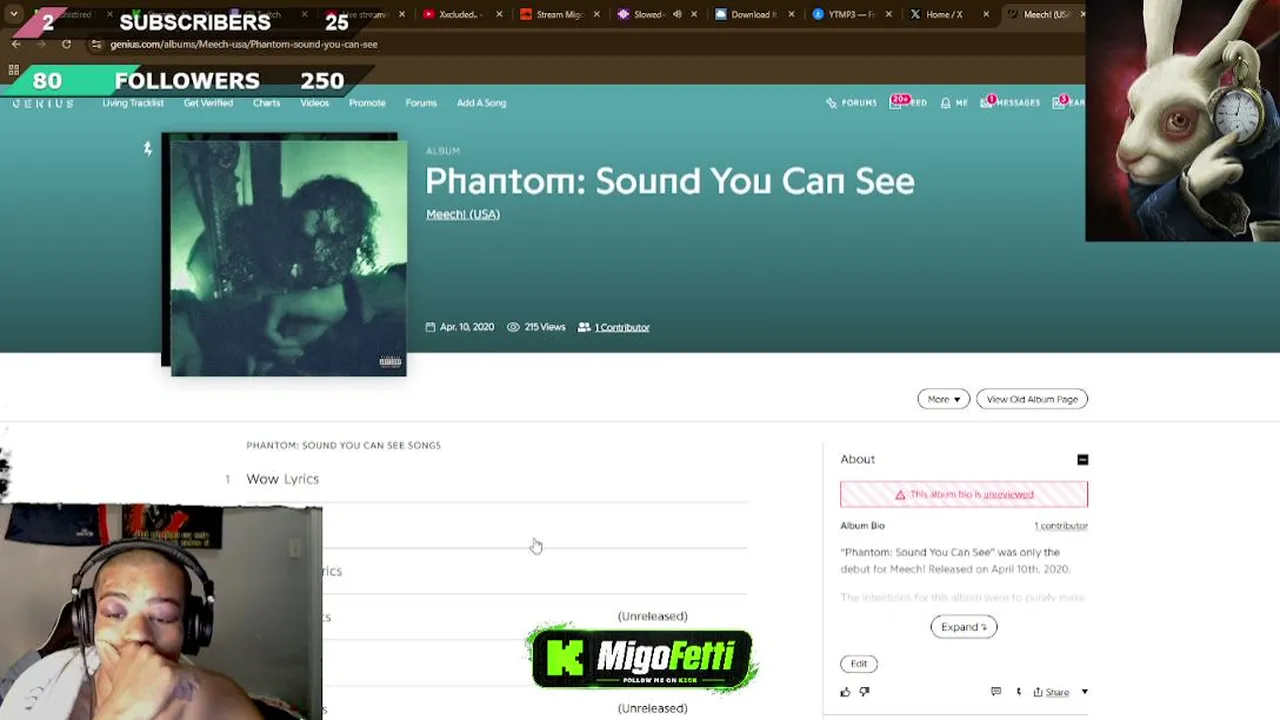The image size is (1280, 720).
Task: Click the 215 Views count
Action: [536, 327]
